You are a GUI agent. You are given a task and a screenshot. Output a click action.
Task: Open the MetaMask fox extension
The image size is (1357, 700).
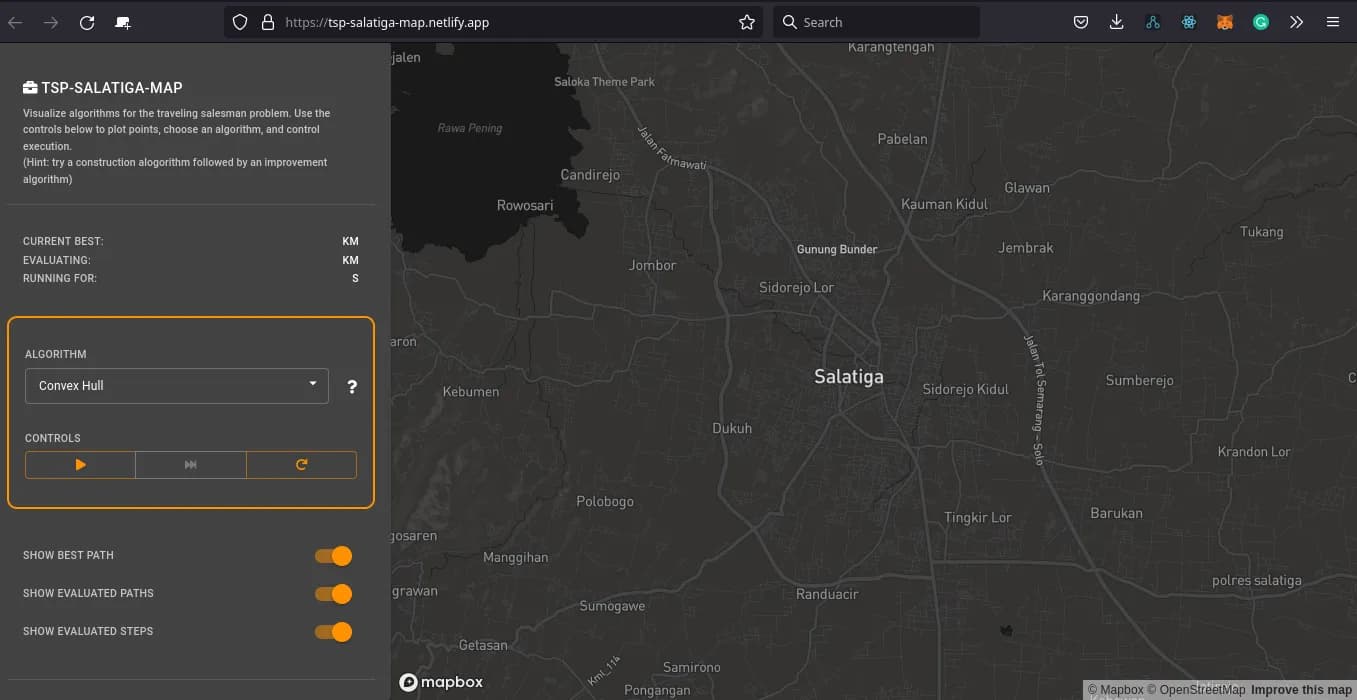click(x=1224, y=22)
